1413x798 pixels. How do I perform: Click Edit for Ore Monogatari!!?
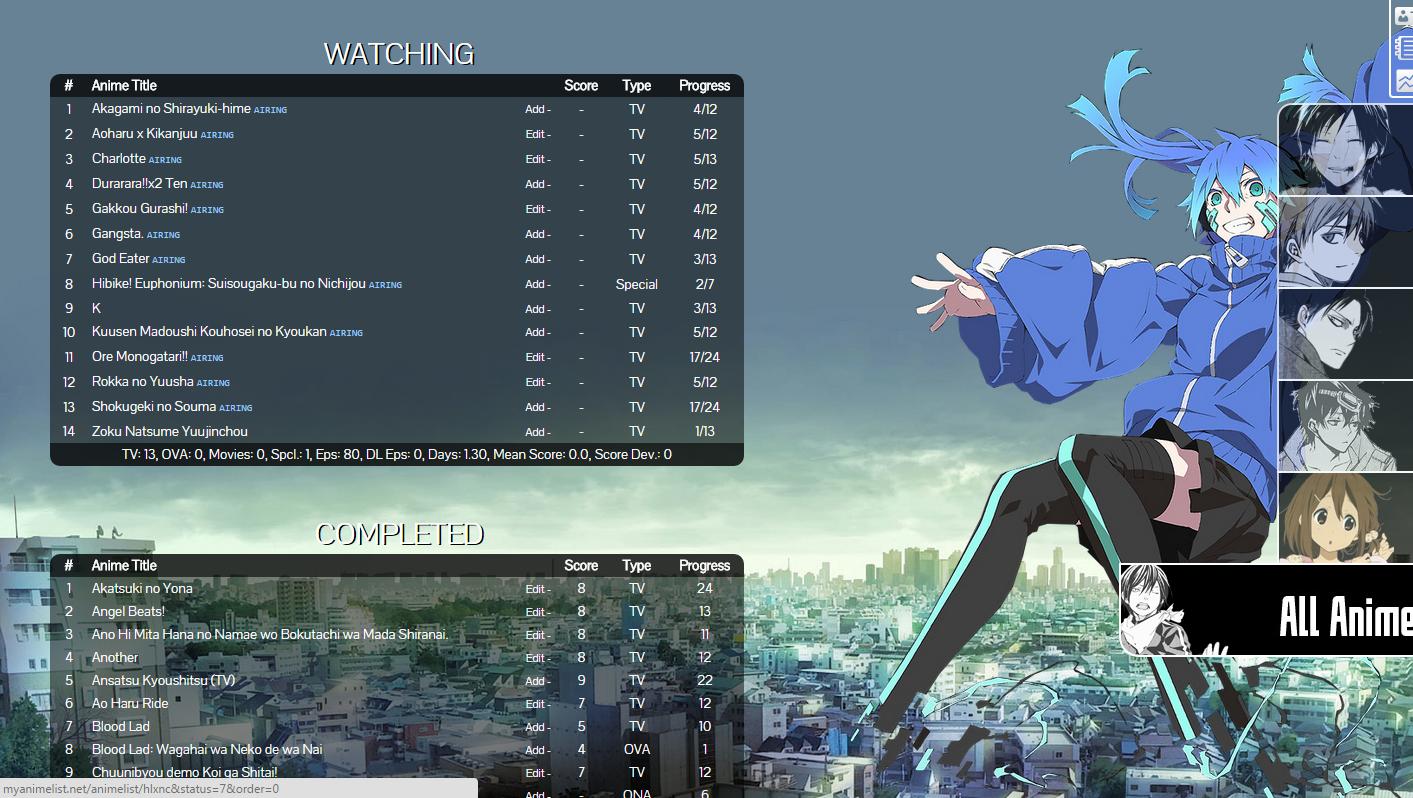click(x=535, y=358)
